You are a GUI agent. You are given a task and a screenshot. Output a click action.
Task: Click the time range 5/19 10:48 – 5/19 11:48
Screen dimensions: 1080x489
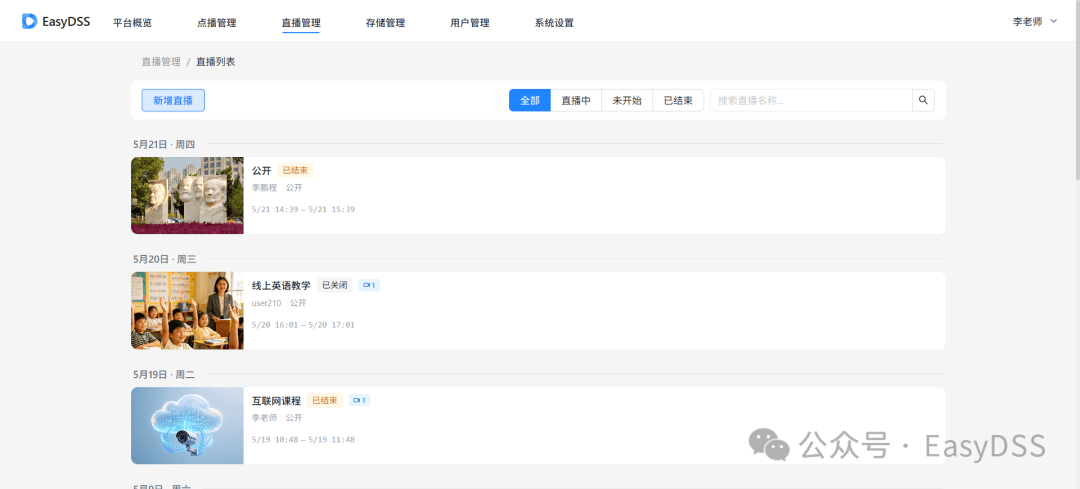point(303,439)
